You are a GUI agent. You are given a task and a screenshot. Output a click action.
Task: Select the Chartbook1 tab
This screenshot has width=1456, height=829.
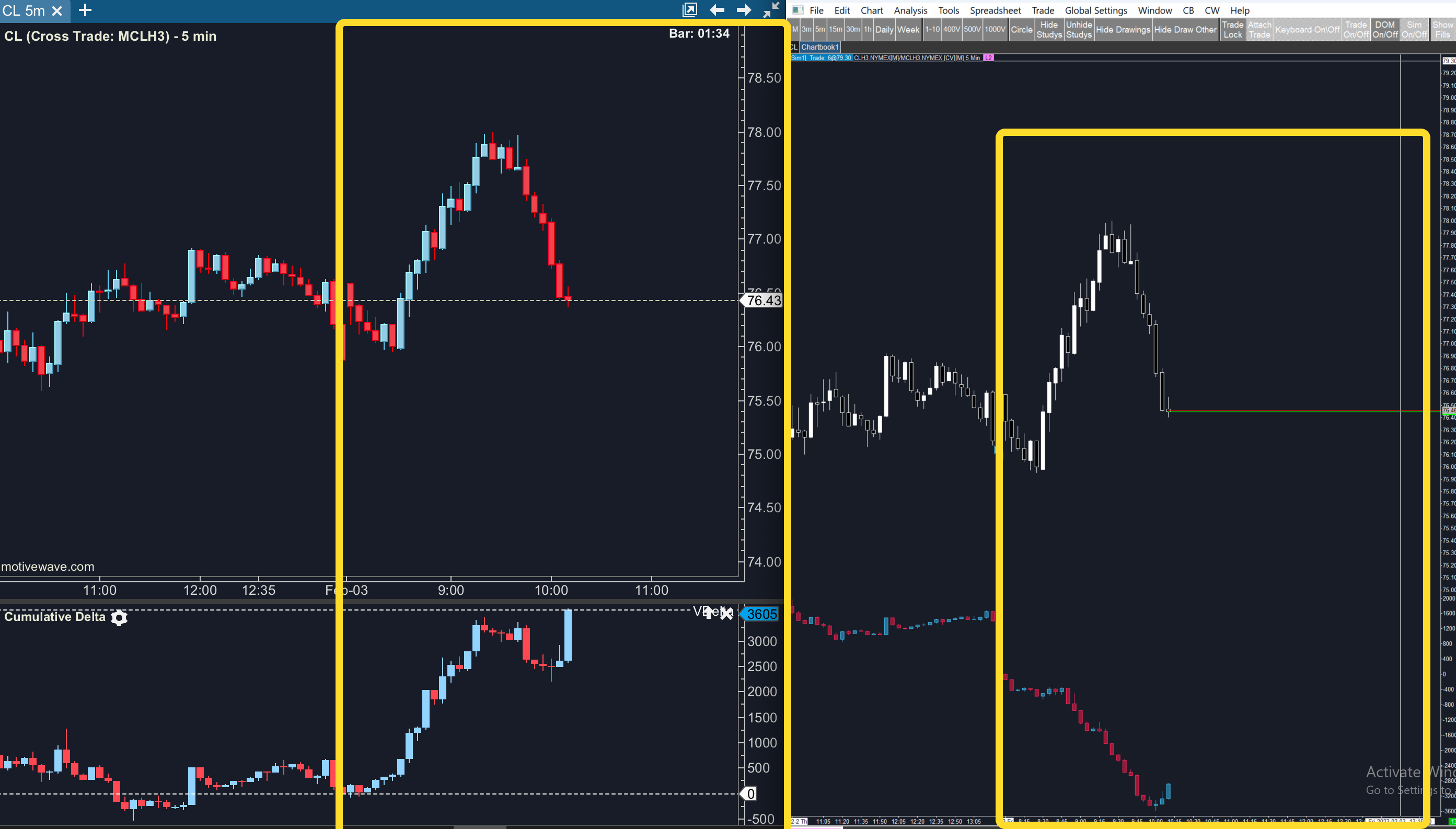click(x=819, y=47)
